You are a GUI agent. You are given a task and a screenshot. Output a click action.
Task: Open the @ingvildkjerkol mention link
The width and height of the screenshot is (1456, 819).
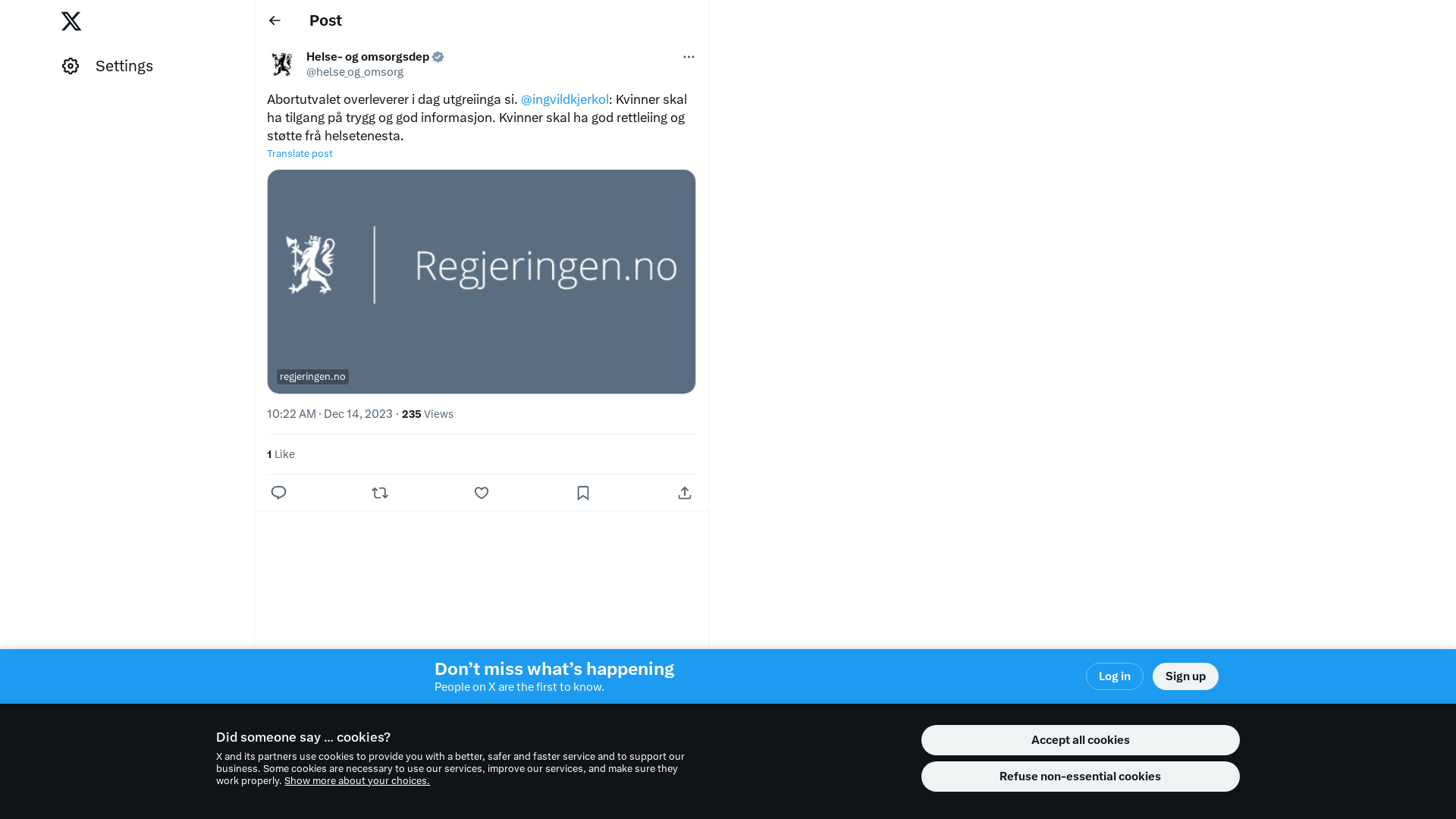(565, 99)
